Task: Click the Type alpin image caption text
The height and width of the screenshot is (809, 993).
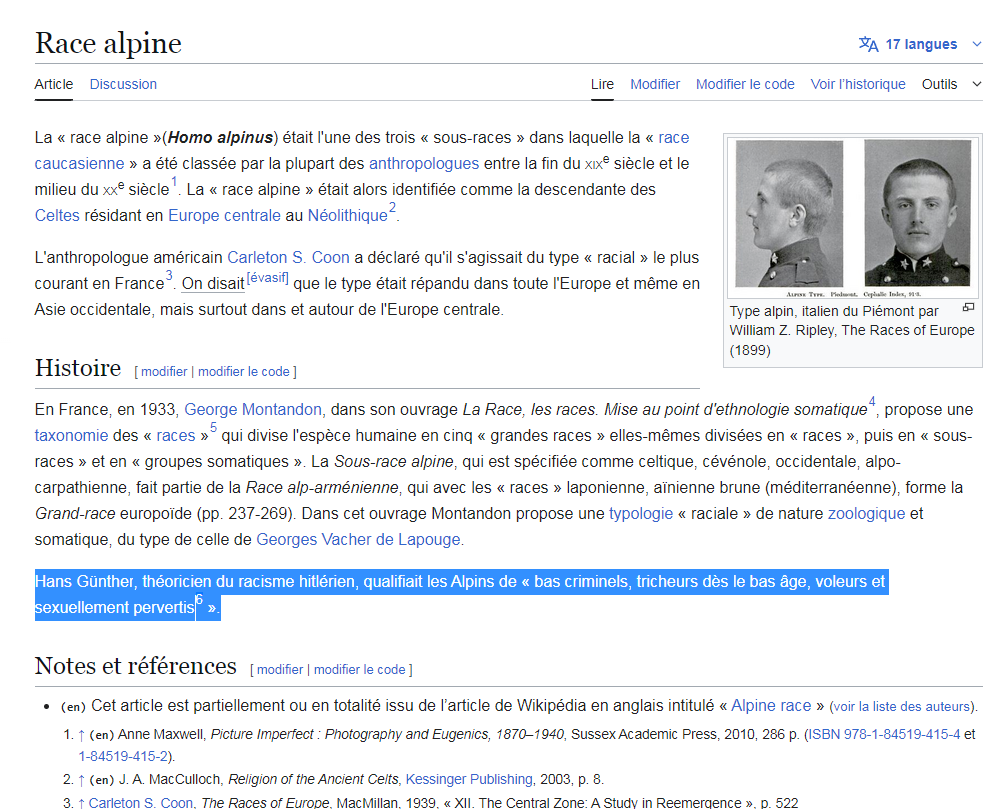Action: pos(852,331)
